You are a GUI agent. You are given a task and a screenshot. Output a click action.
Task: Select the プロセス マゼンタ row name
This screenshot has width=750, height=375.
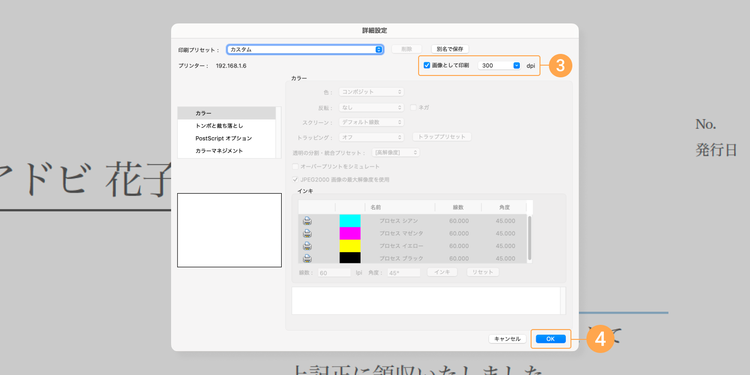pos(401,233)
